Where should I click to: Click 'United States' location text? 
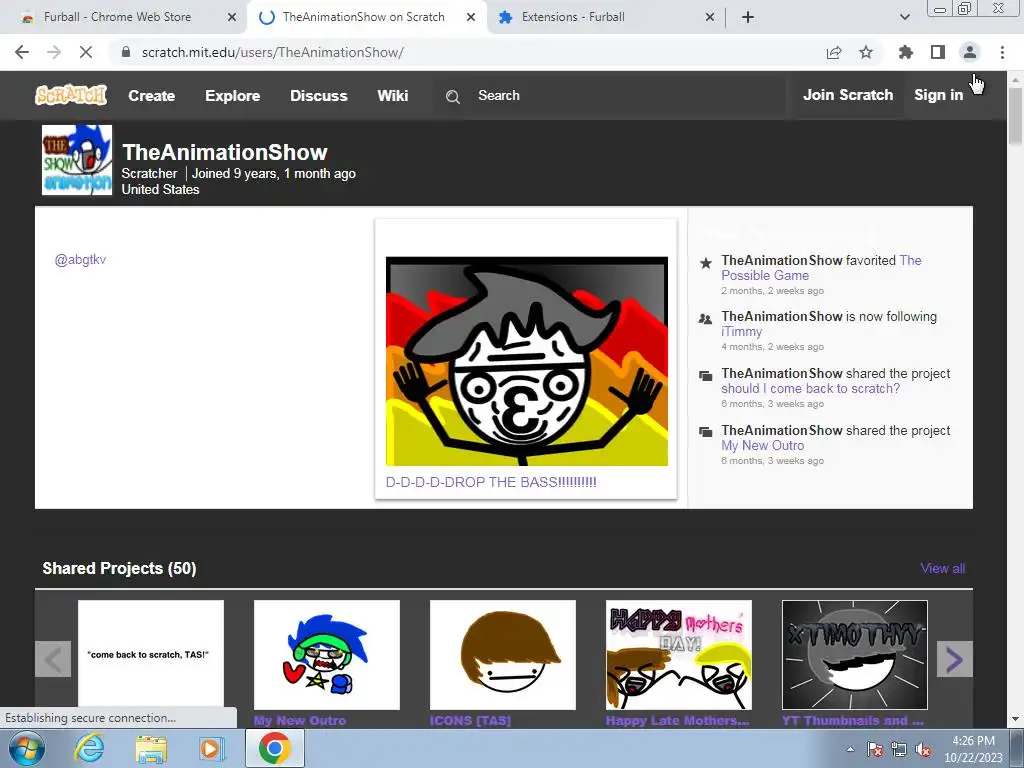point(160,189)
